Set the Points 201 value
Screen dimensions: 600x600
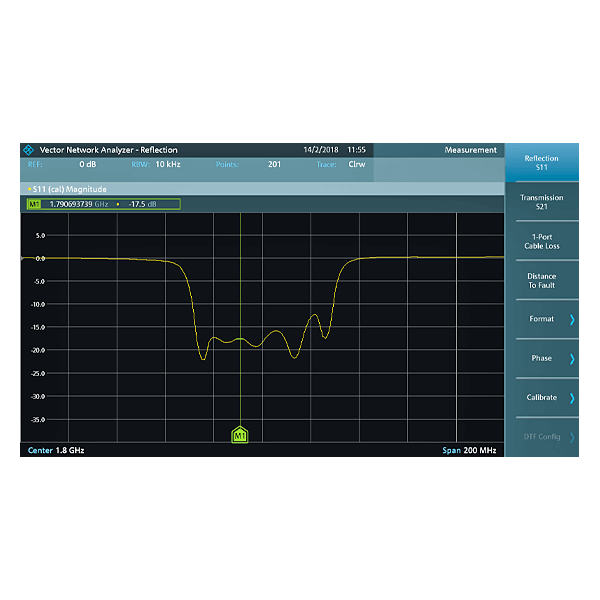(x=274, y=164)
